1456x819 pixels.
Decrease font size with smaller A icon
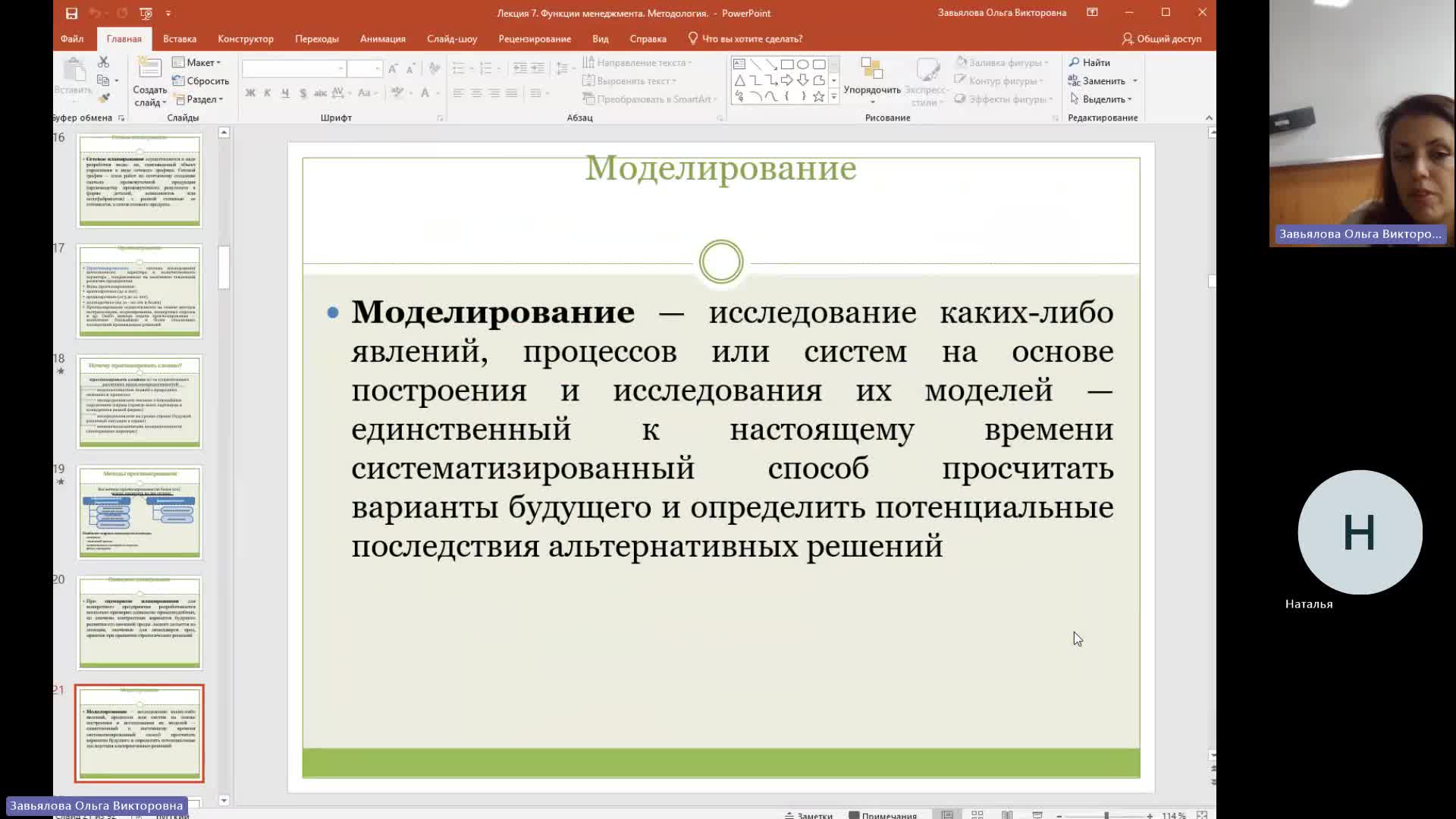tap(410, 69)
